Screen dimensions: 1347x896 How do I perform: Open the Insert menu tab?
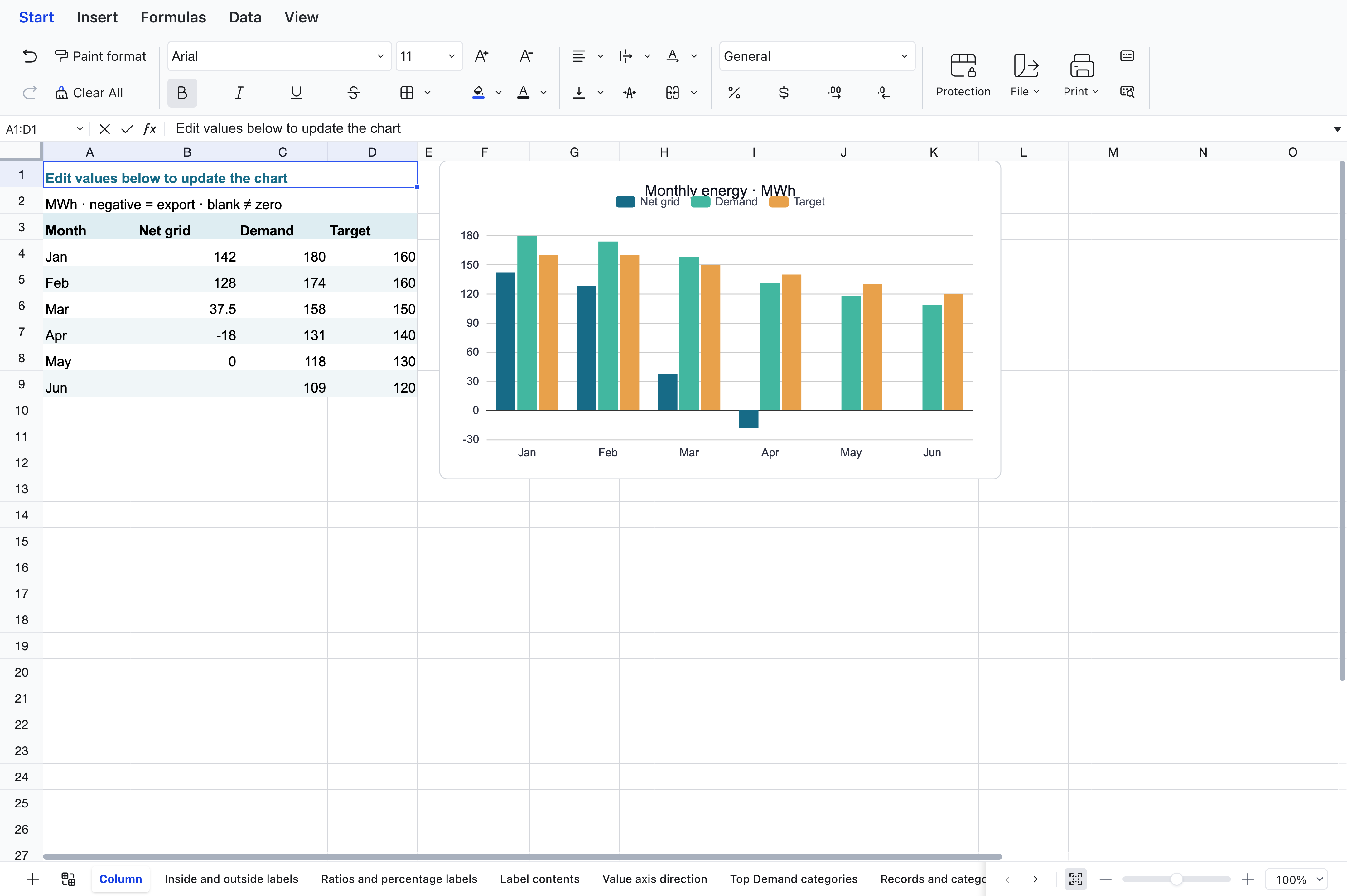point(97,17)
